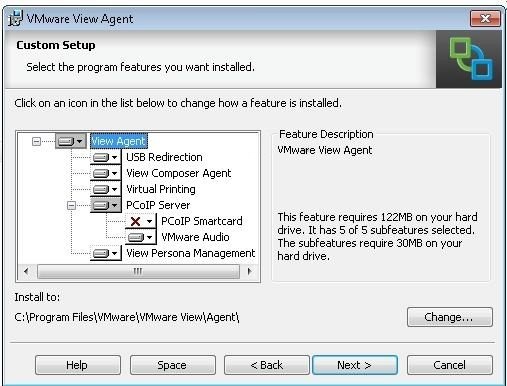Collapse the PCoIP Server tree node
The height and width of the screenshot is (386, 507).
71,205
